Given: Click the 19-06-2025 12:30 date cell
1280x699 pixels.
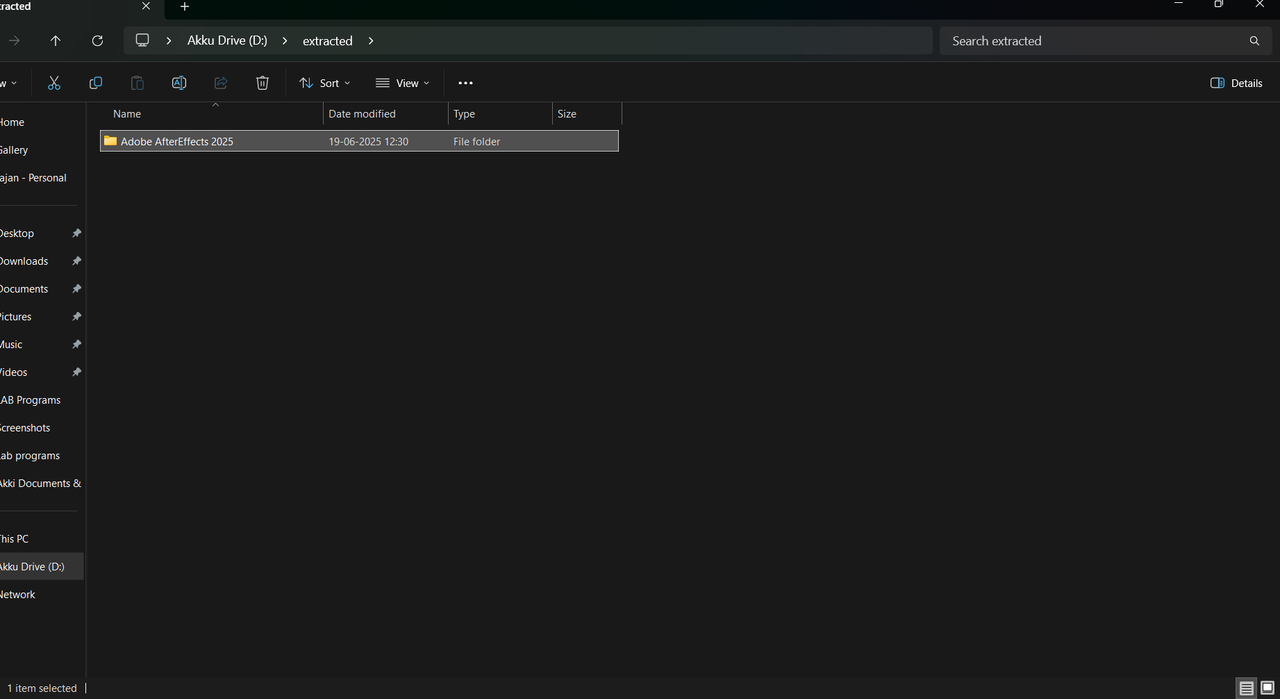Looking at the screenshot, I should pyautogui.click(x=368, y=141).
